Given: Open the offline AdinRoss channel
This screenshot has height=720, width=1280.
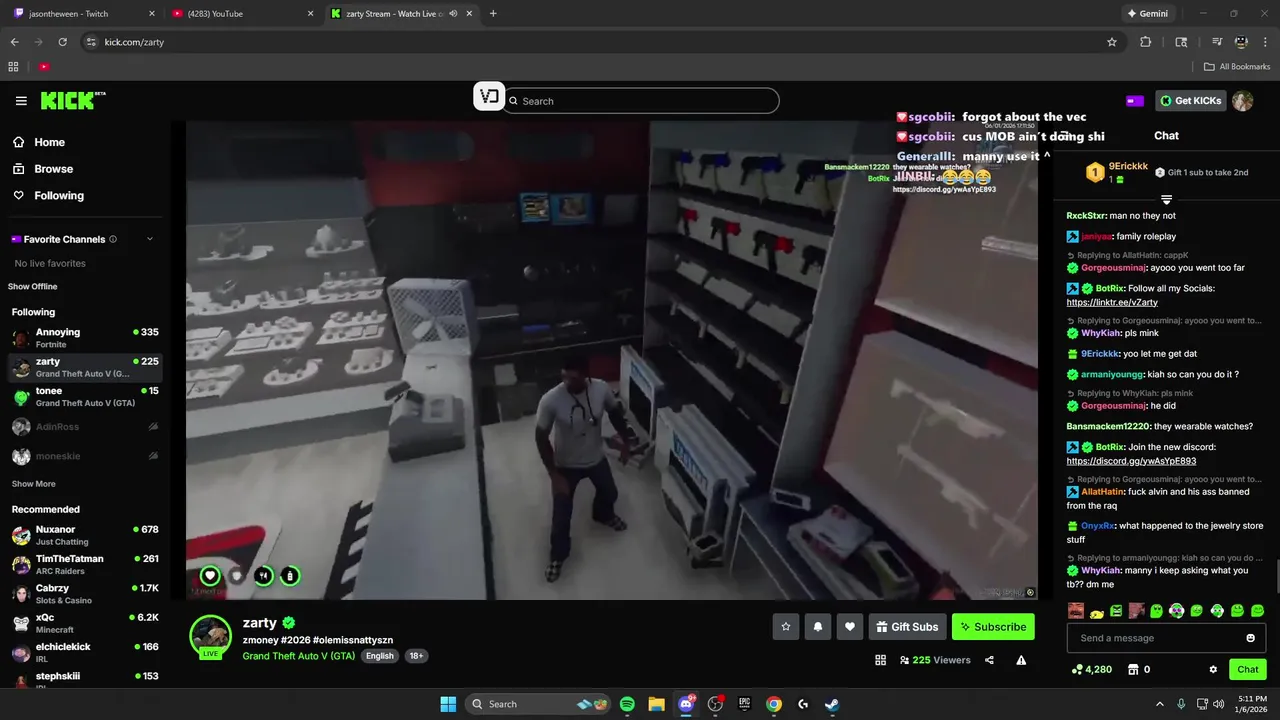Looking at the screenshot, I should [85, 427].
